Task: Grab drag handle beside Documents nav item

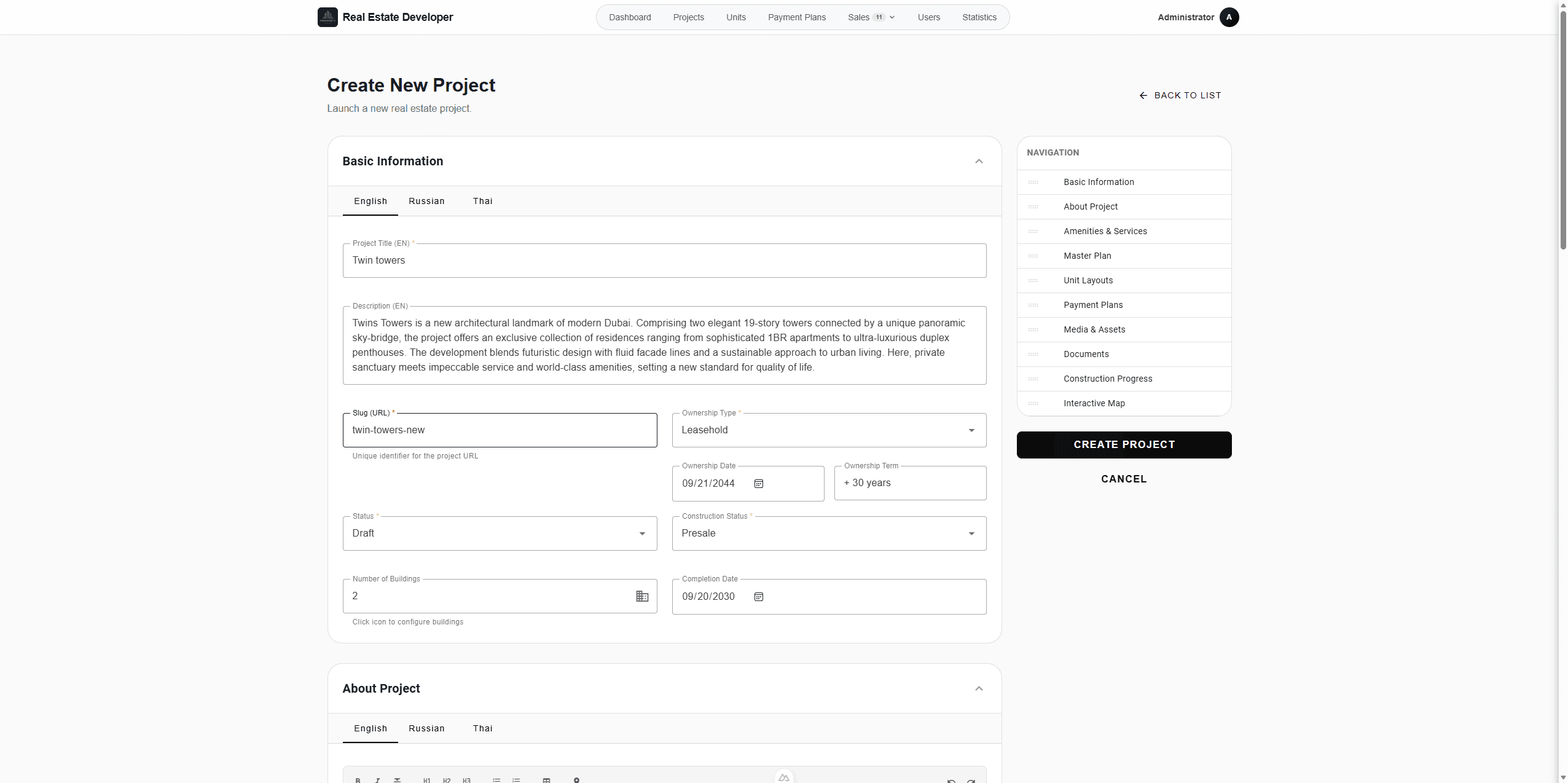Action: click(1033, 354)
